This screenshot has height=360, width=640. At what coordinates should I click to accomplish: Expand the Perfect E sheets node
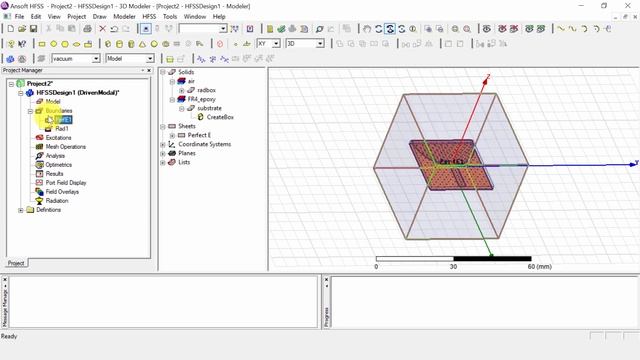[172, 135]
